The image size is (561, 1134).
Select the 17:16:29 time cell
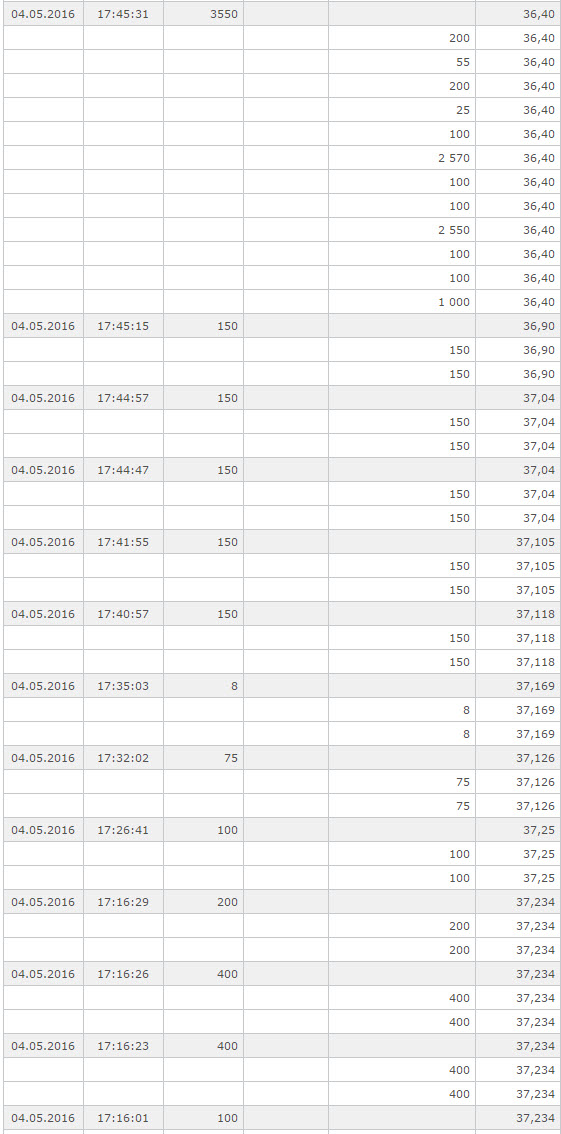click(x=123, y=901)
